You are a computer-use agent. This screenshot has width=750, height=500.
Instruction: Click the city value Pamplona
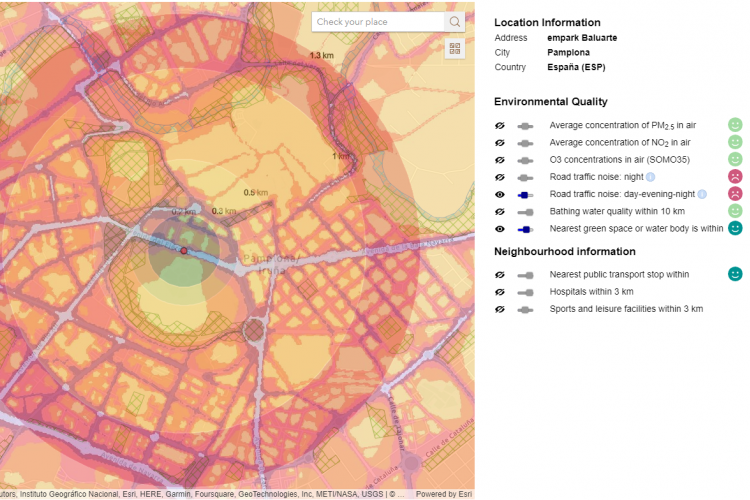coord(568,53)
